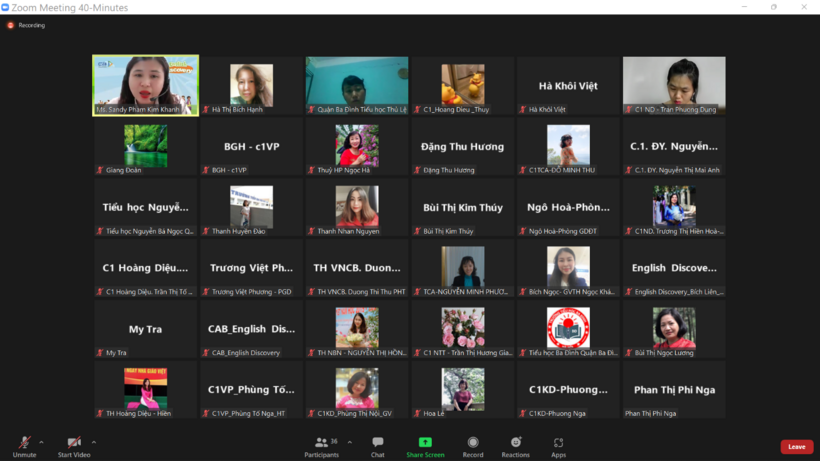Click the Zoom logo in title bar

tap(5, 7)
